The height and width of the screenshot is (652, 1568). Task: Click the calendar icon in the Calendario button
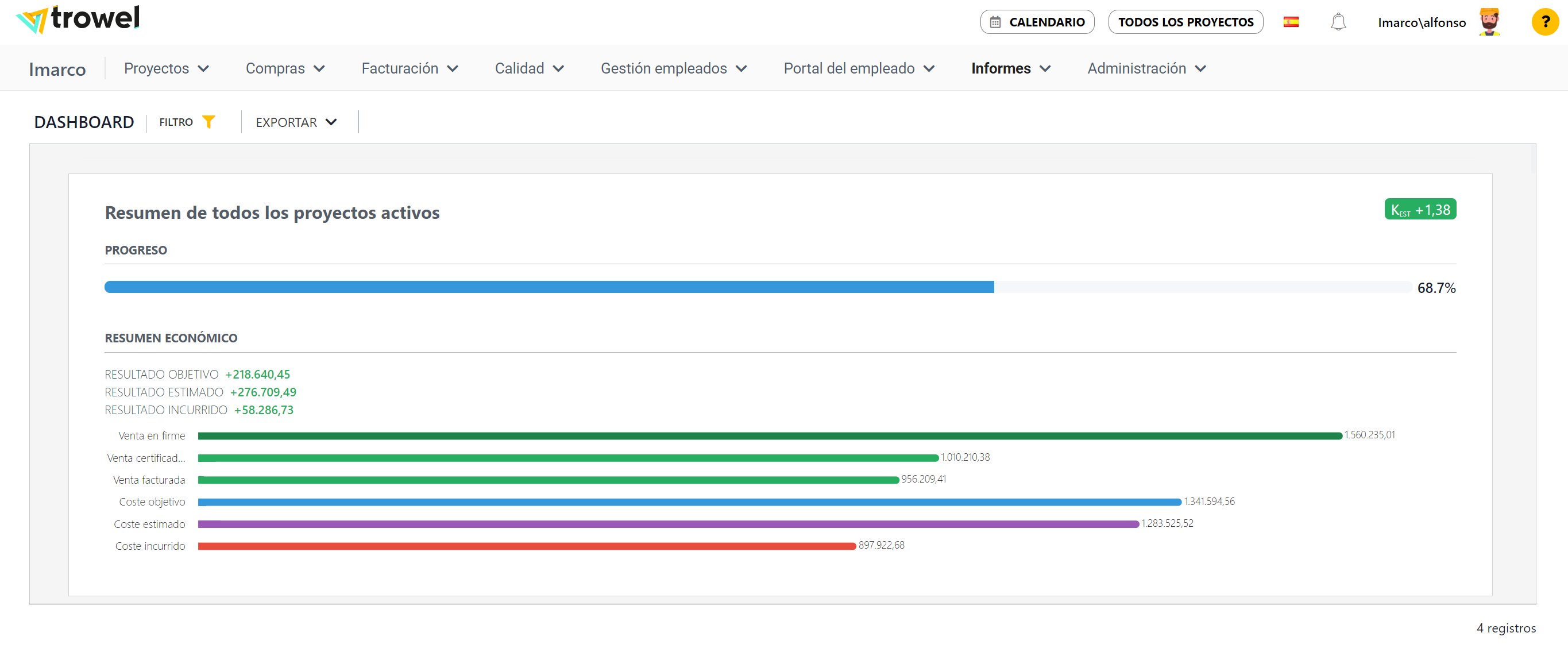(995, 22)
